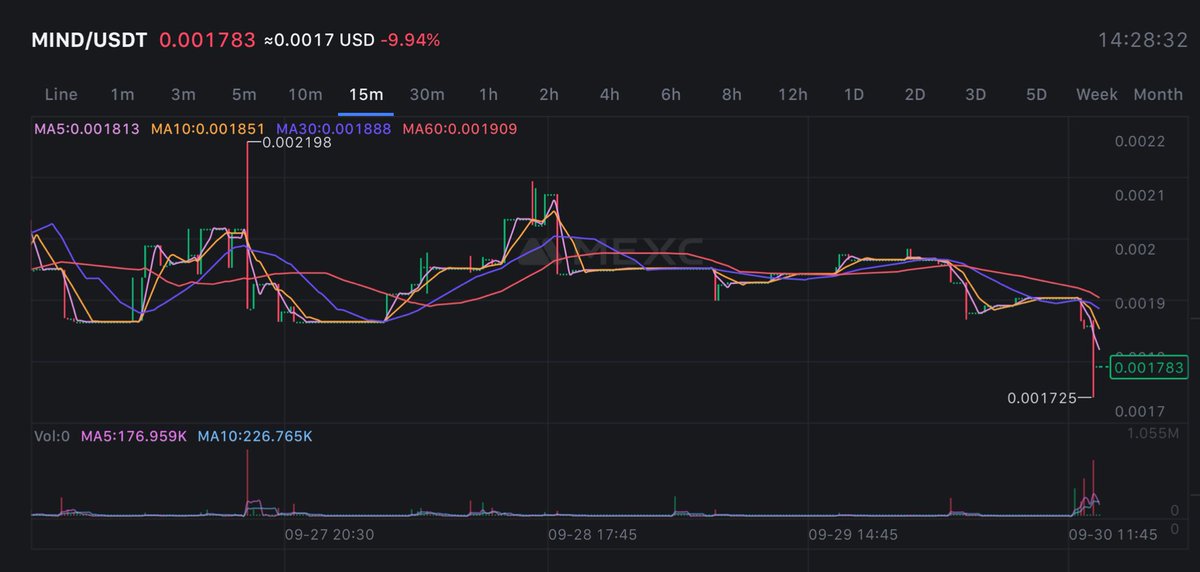The width and height of the screenshot is (1200, 572).
Task: Click the MA60:0.001909 indicator label
Action: point(459,129)
